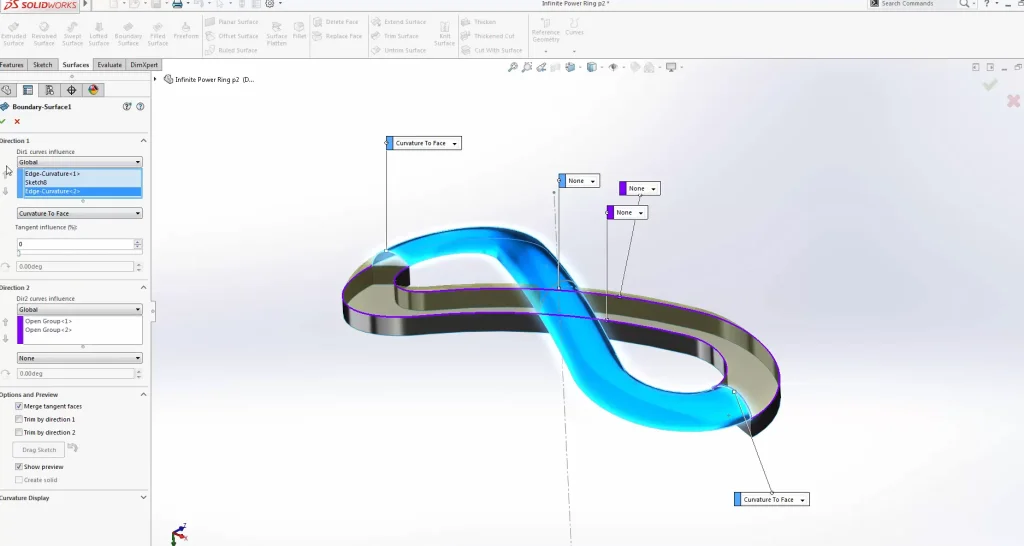Expand the Curvature Display section
The height and width of the screenshot is (546, 1024).
(143, 497)
